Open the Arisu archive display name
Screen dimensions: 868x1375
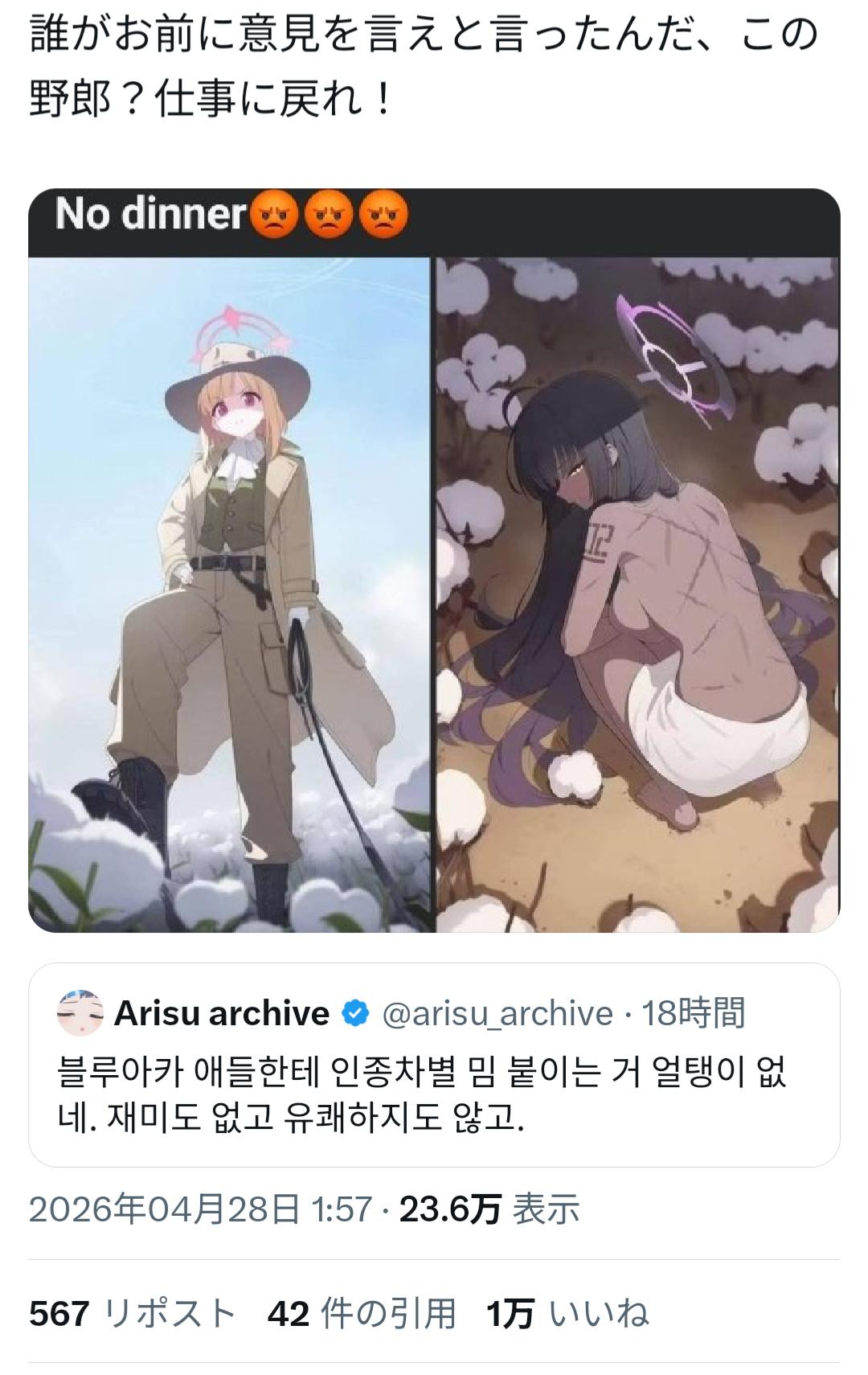222,1013
